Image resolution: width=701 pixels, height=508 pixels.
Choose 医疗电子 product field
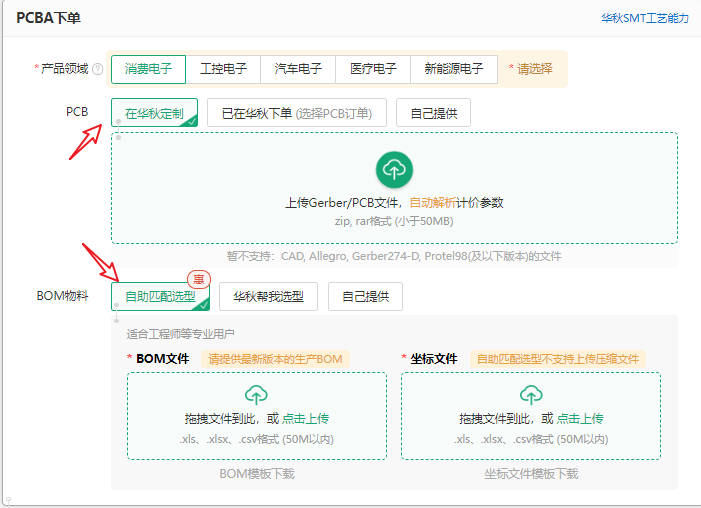[373, 69]
